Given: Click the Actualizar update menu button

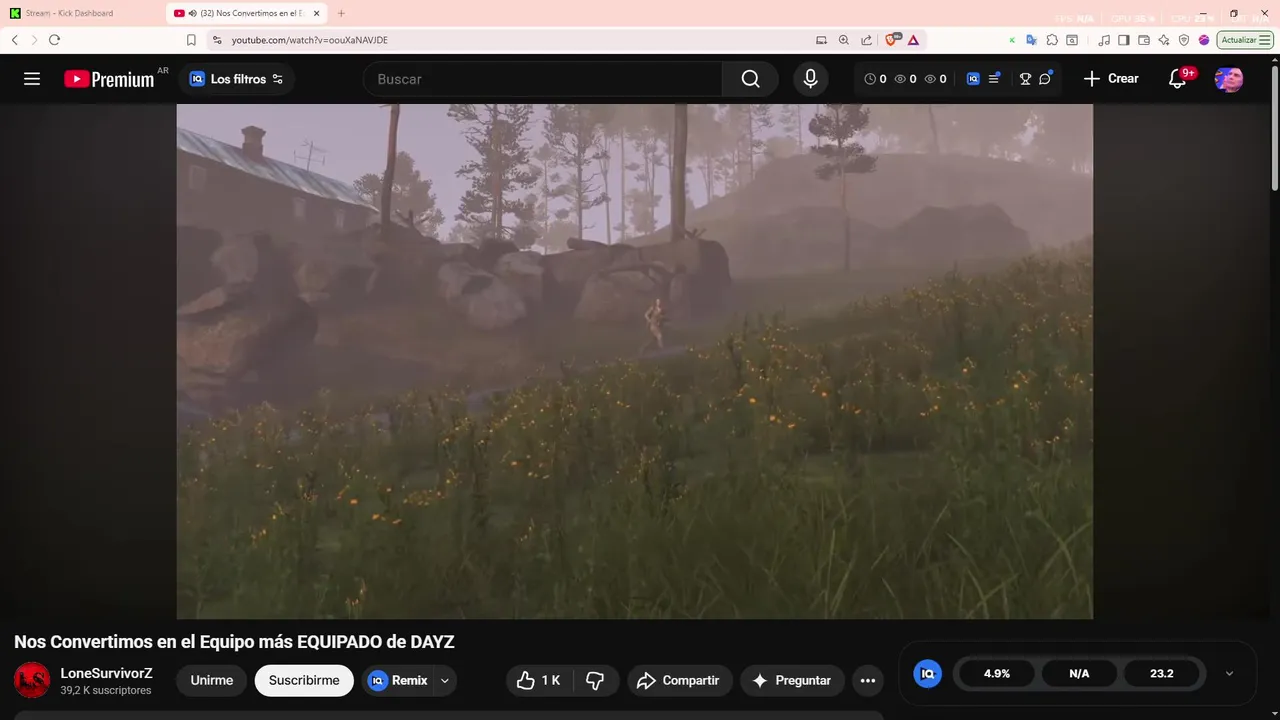Looking at the screenshot, I should click(x=1245, y=40).
